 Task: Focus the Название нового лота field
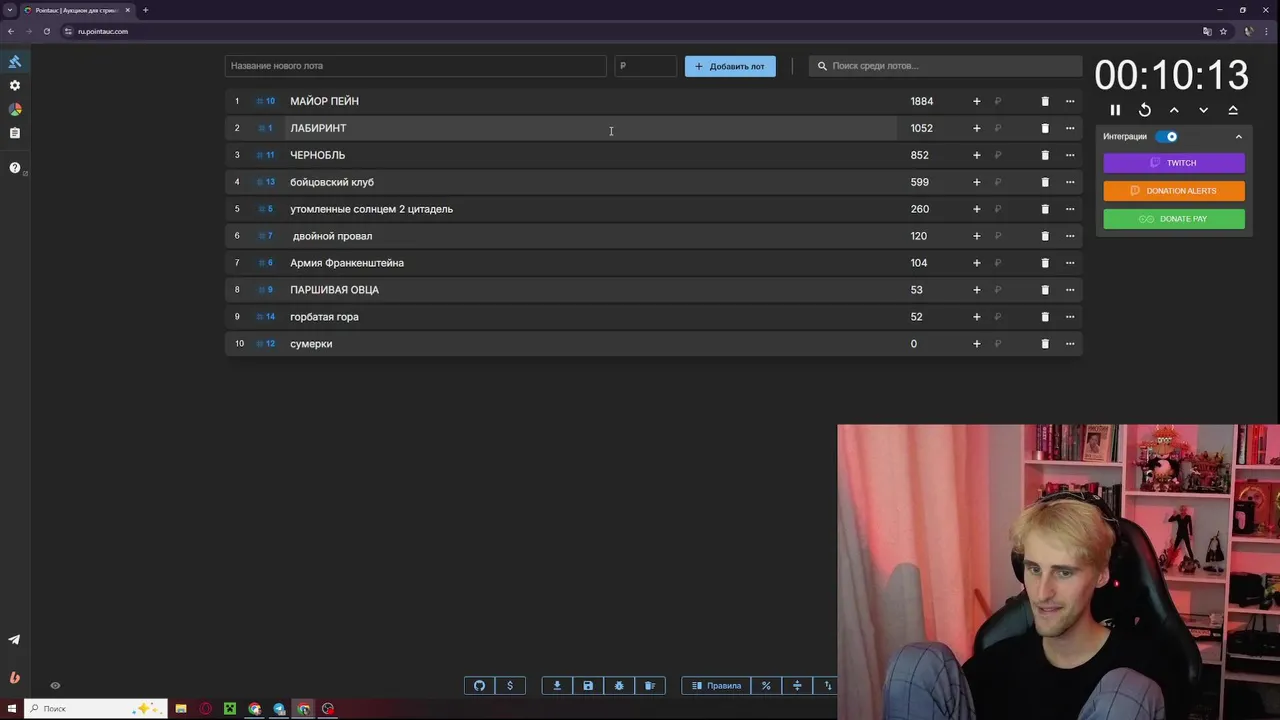coord(415,66)
